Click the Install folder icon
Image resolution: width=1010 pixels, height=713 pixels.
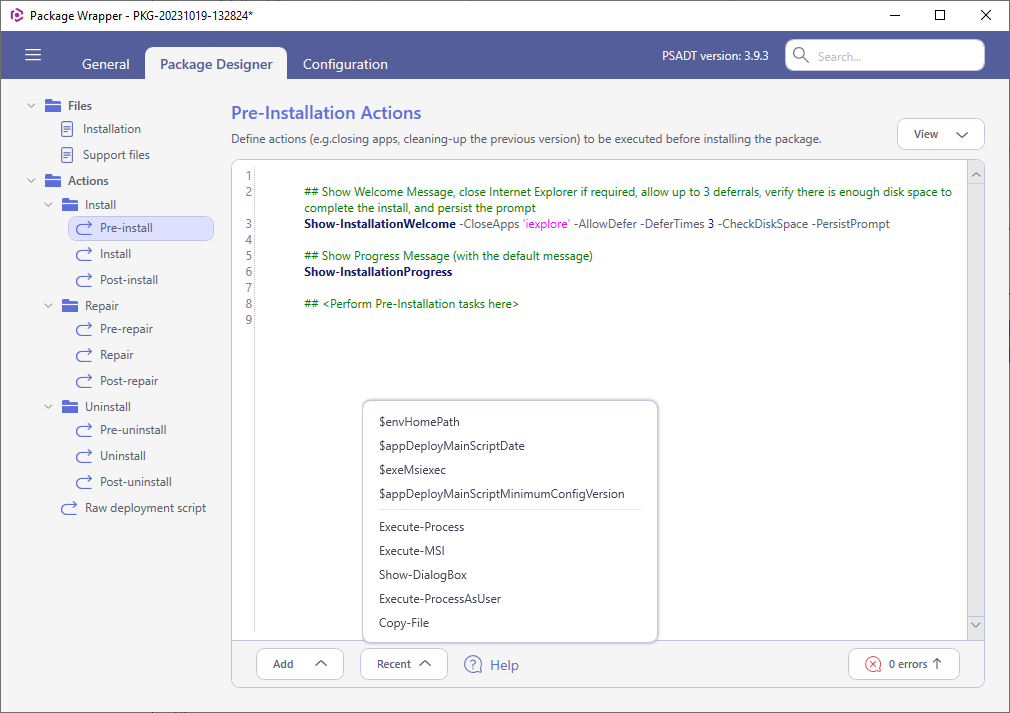[70, 205]
